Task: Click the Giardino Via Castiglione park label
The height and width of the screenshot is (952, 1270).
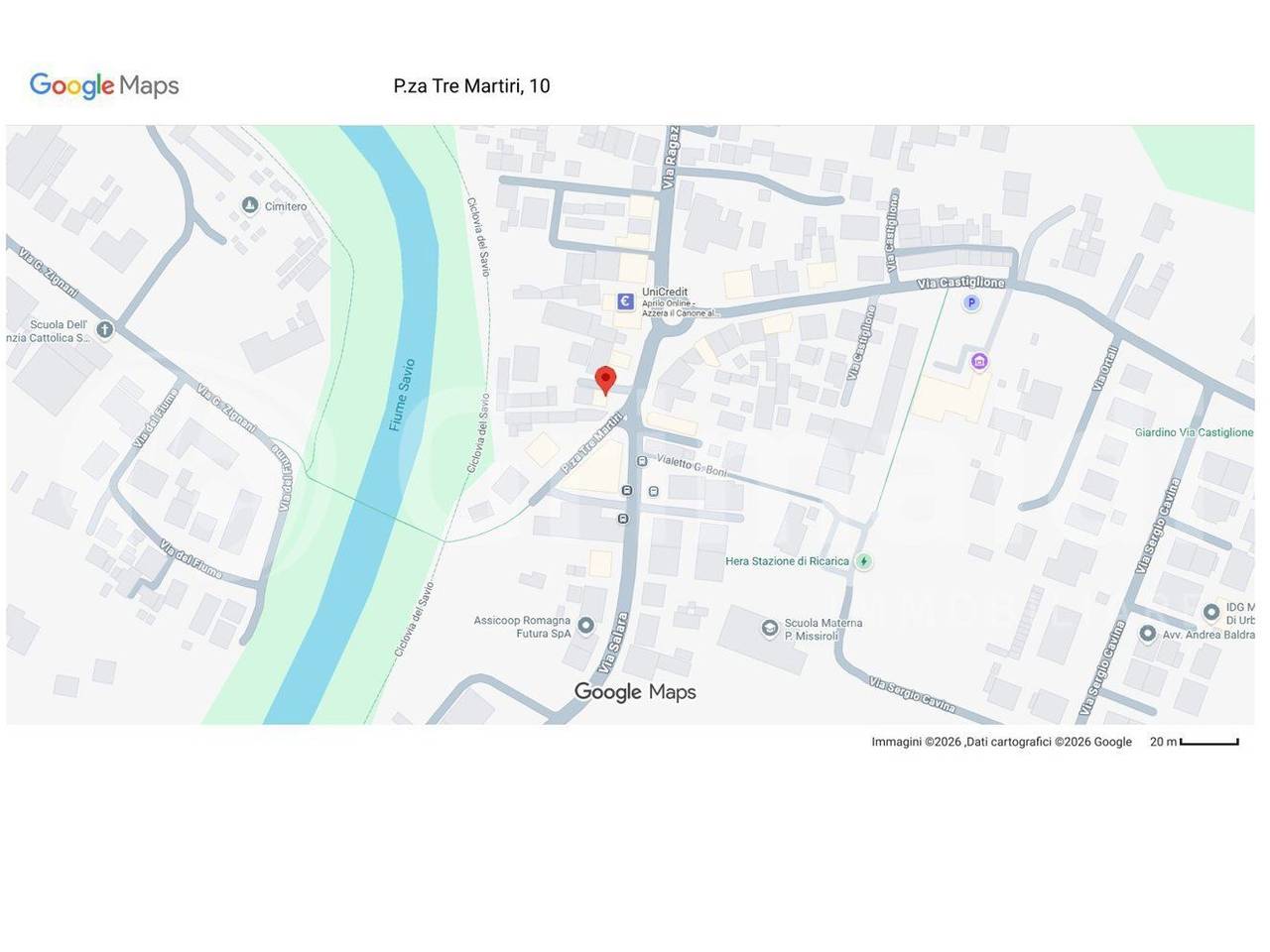Action: pyautogui.click(x=1193, y=432)
